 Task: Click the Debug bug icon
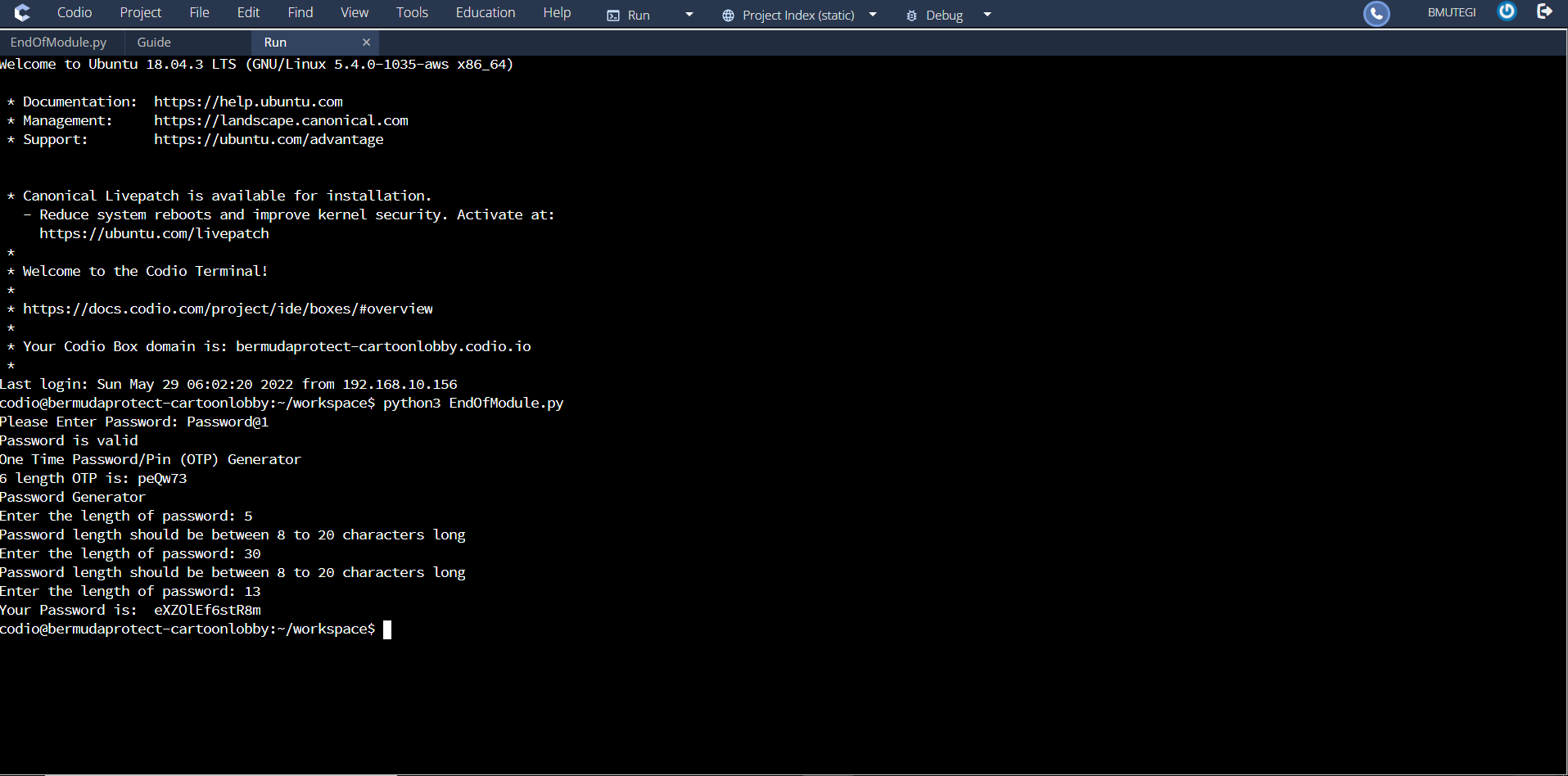[911, 16]
